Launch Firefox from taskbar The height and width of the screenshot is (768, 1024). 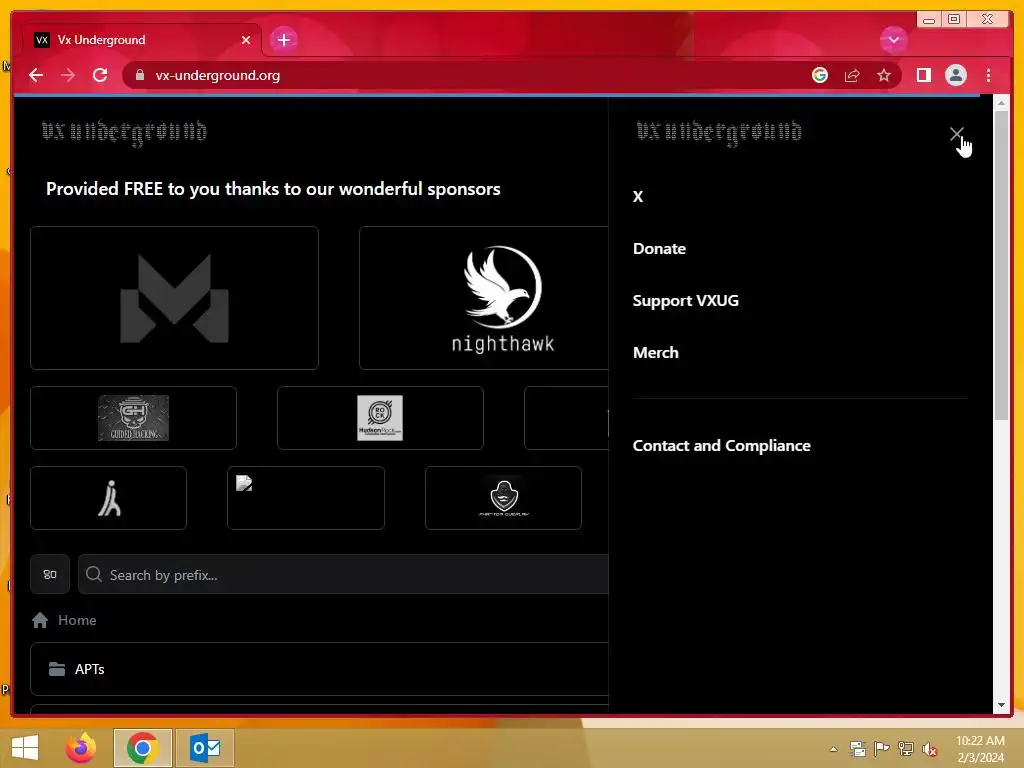[x=80, y=747]
